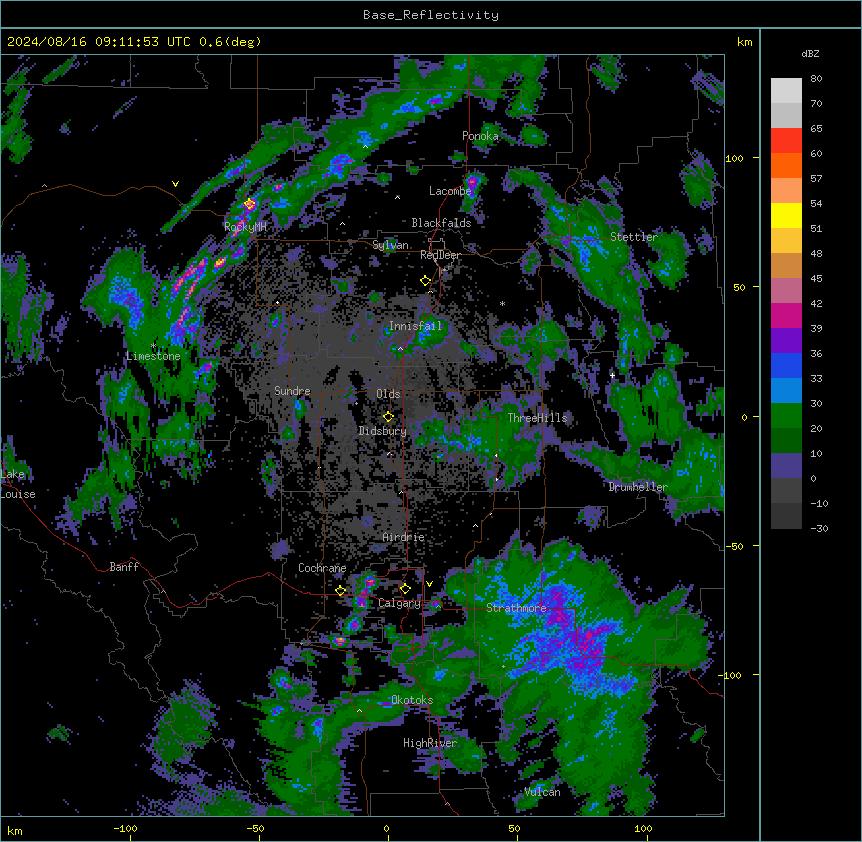Click the white plus marker west of Drumheller
Screen dimensions: 862x842
point(612,375)
